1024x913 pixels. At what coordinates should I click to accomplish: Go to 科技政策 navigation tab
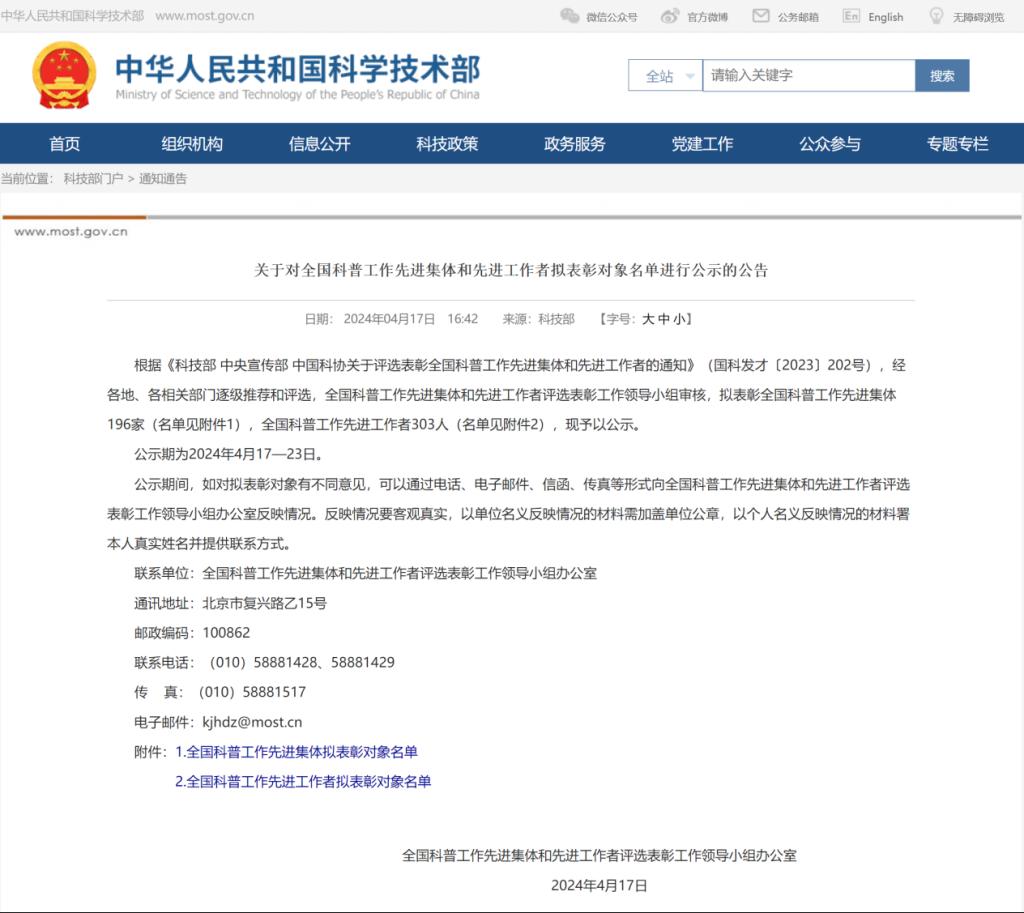447,144
